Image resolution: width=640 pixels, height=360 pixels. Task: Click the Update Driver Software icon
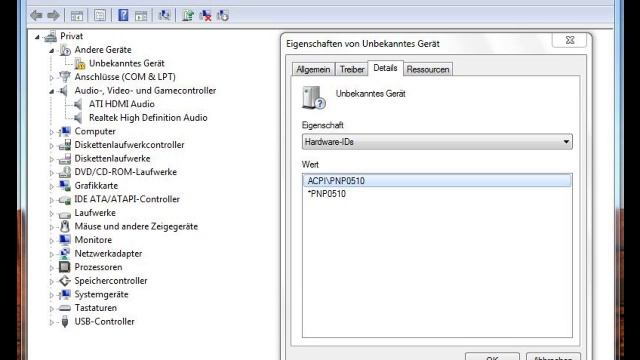[x=188, y=16]
